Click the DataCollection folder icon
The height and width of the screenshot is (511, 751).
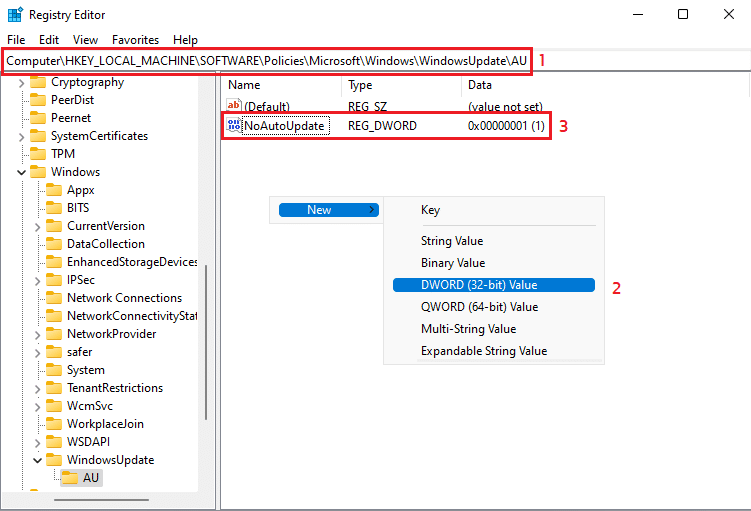[x=54, y=244]
